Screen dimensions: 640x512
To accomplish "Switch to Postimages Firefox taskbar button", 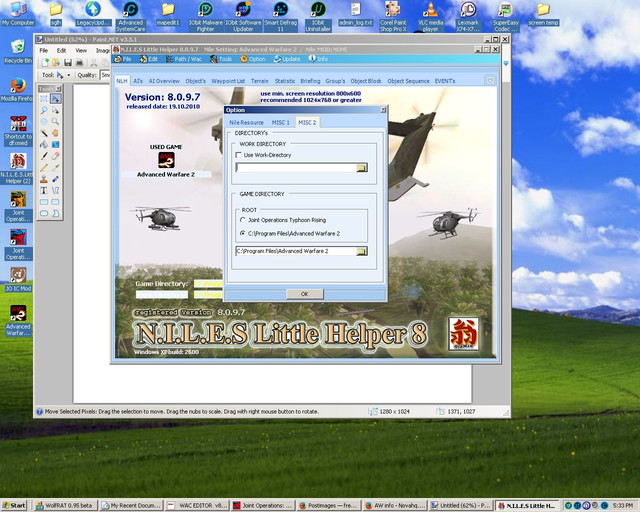I will coord(329,505).
